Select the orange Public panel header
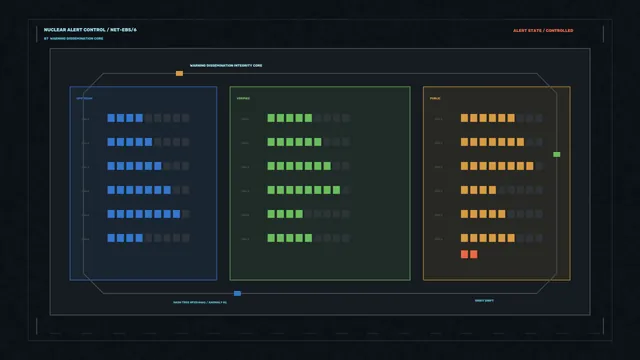Viewport: 640px width, 360px height. point(435,98)
